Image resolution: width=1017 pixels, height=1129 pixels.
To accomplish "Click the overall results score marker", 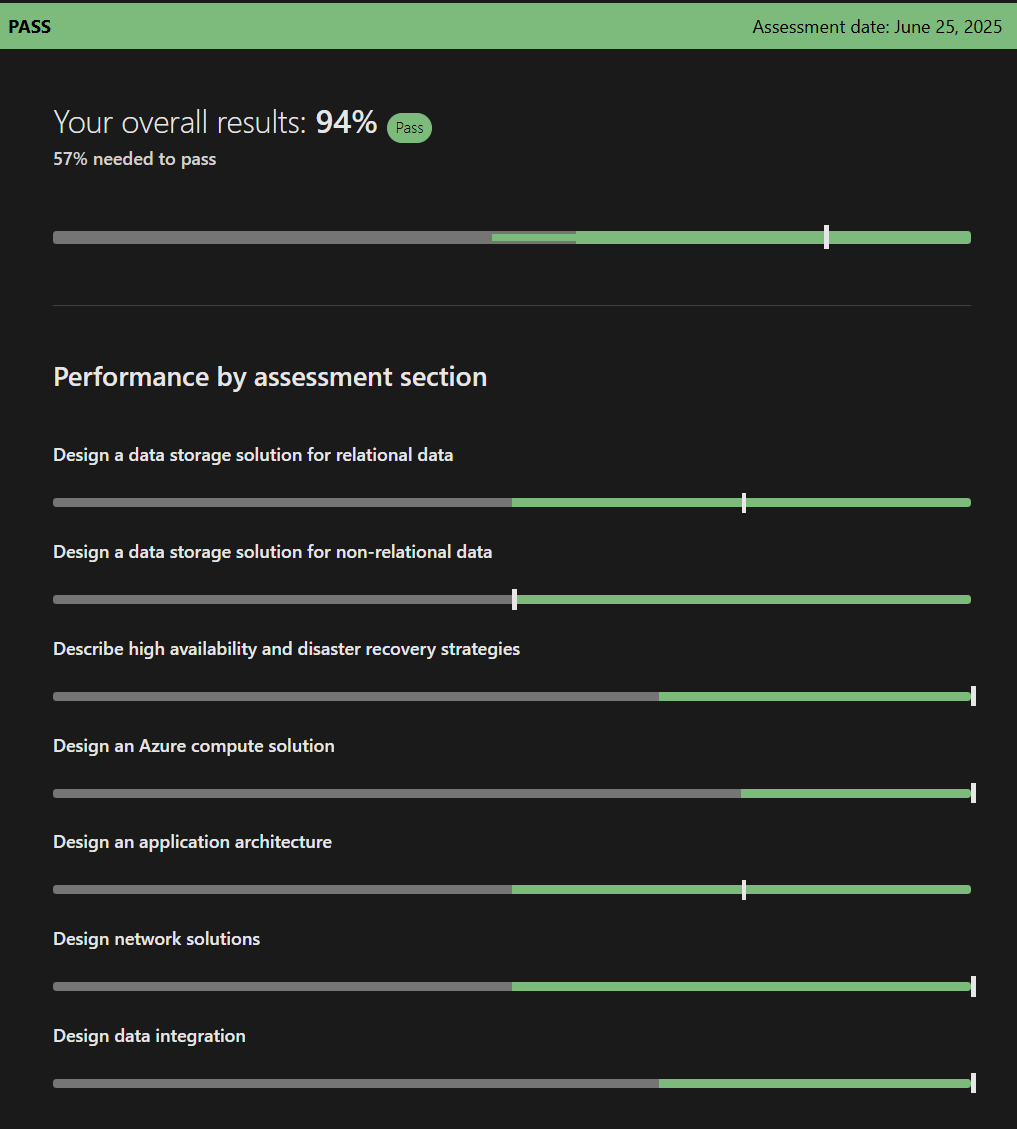I will point(826,237).
